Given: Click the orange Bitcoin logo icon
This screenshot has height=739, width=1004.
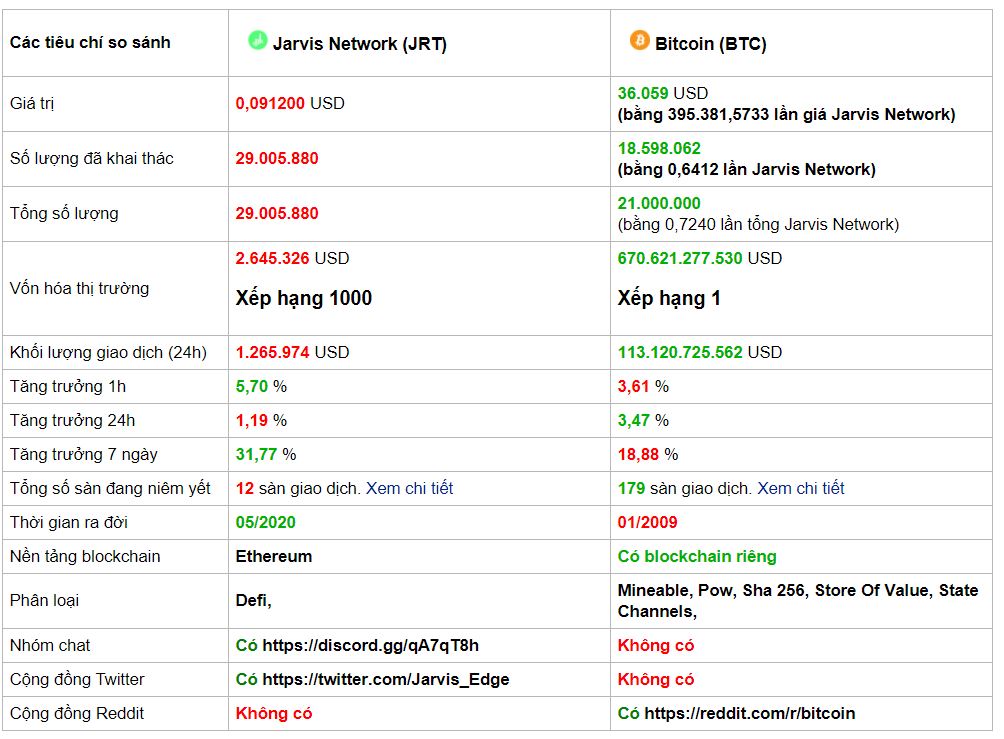Looking at the screenshot, I should 639,40.
